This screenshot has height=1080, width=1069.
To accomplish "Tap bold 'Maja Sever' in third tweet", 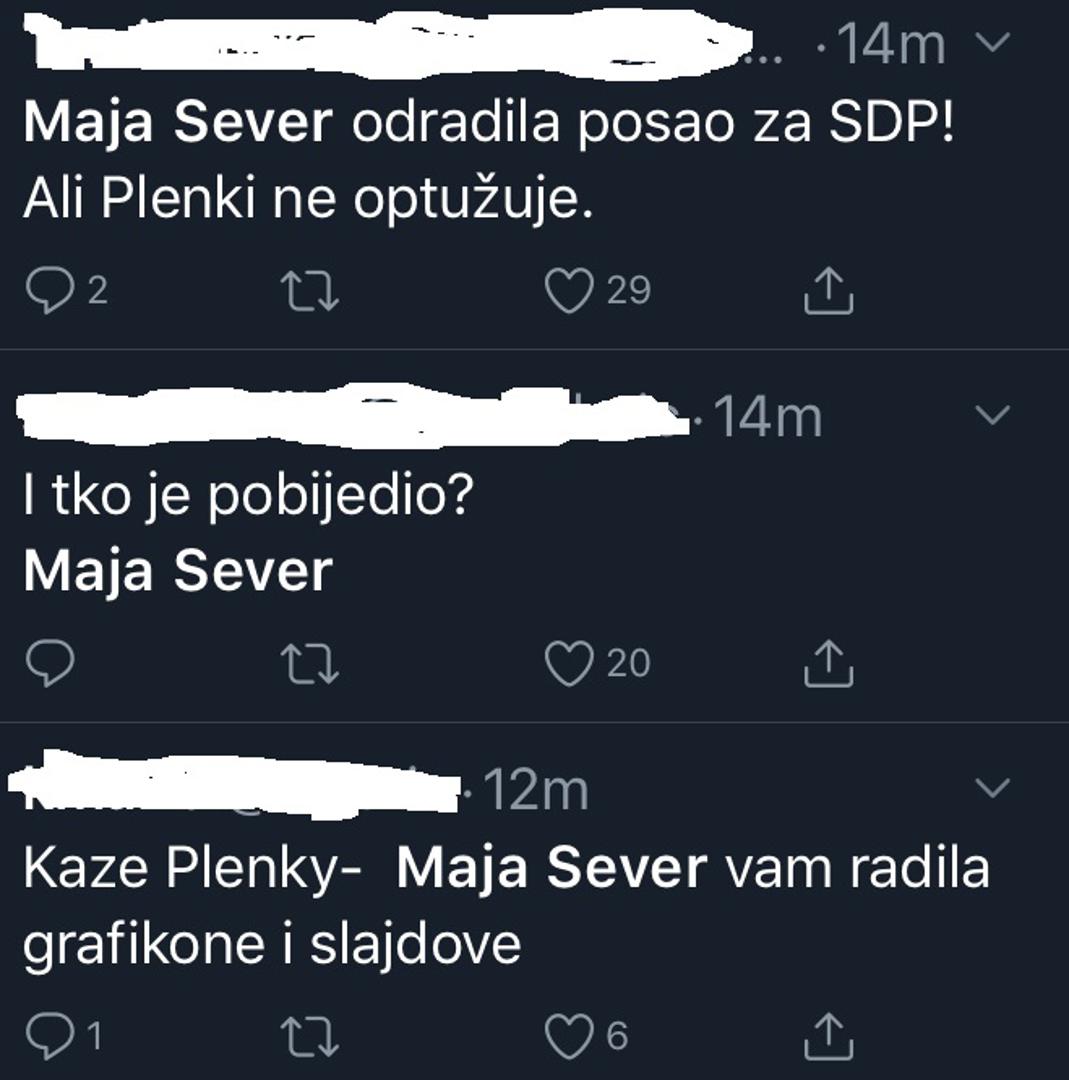I will [x=551, y=868].
